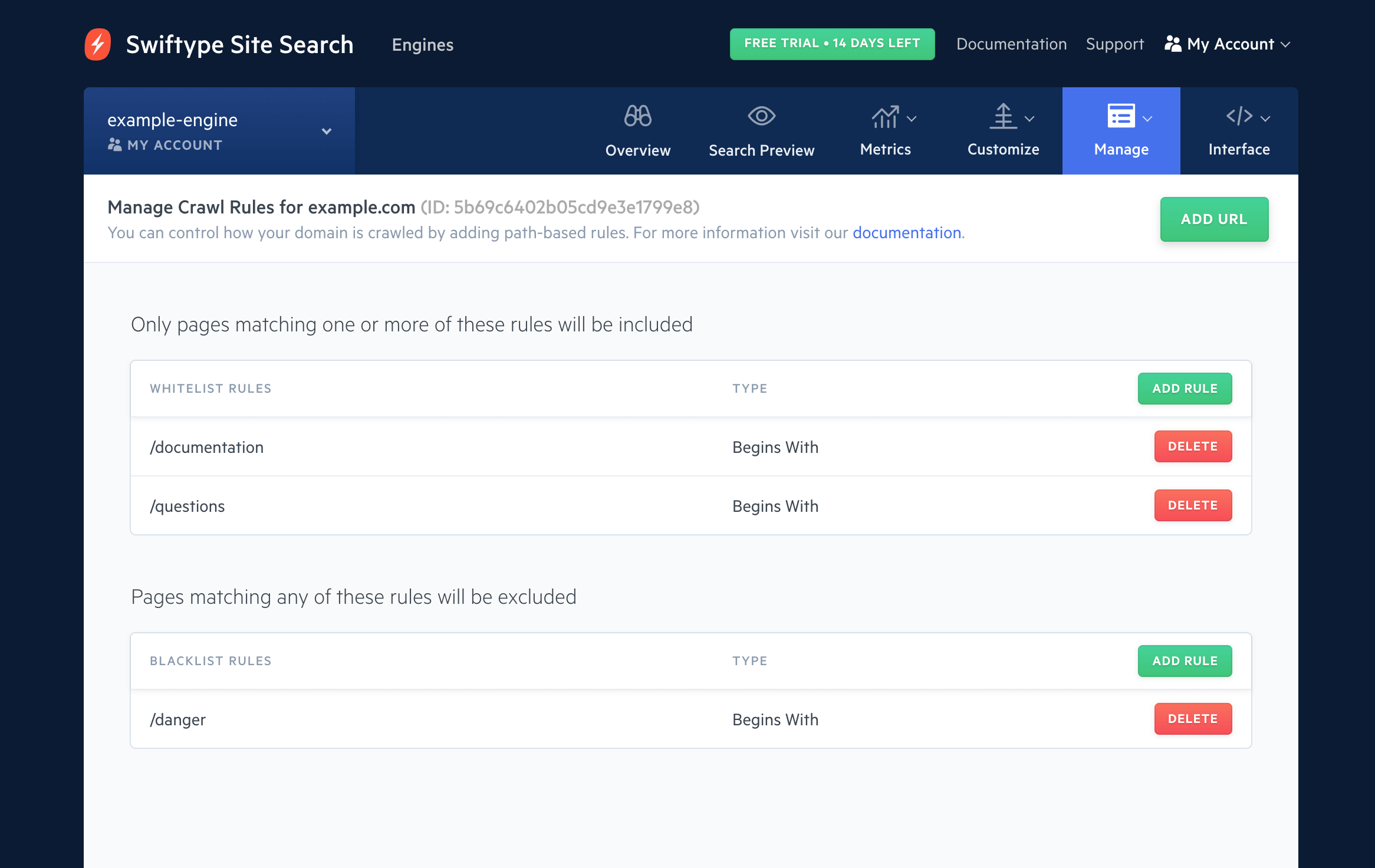Open the Customize tab label
1375x868 pixels.
(1003, 149)
